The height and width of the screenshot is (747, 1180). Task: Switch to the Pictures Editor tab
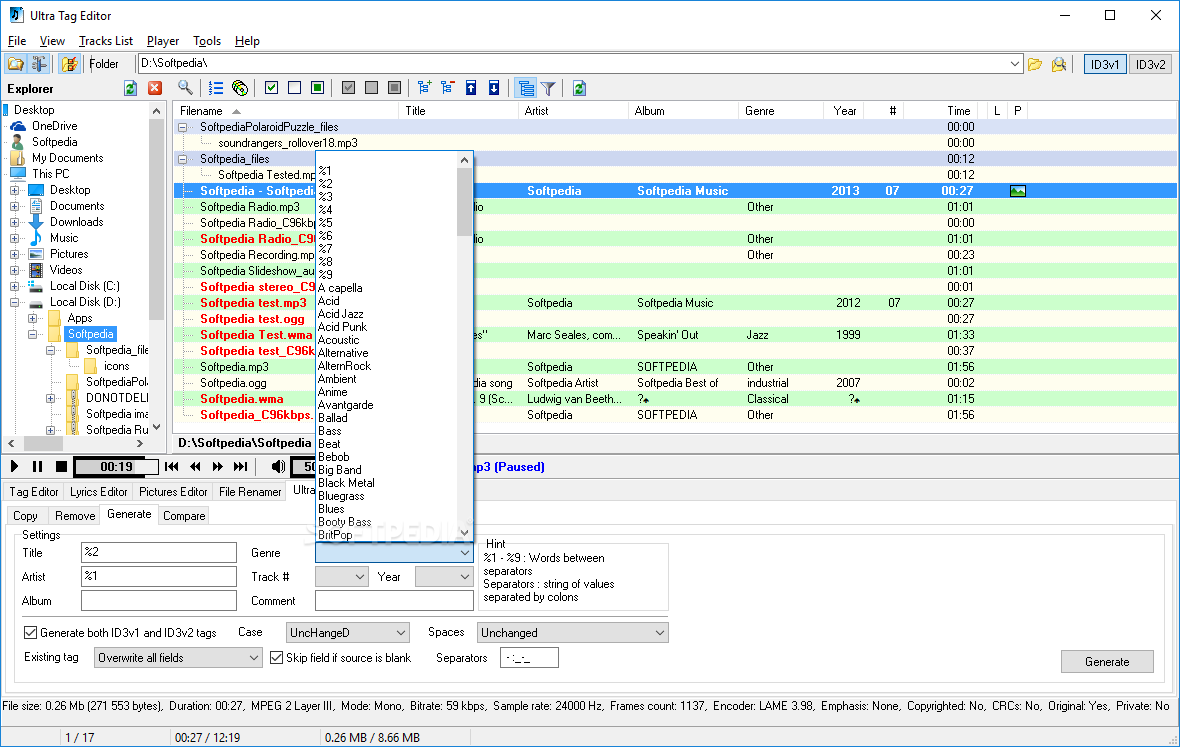[x=173, y=492]
